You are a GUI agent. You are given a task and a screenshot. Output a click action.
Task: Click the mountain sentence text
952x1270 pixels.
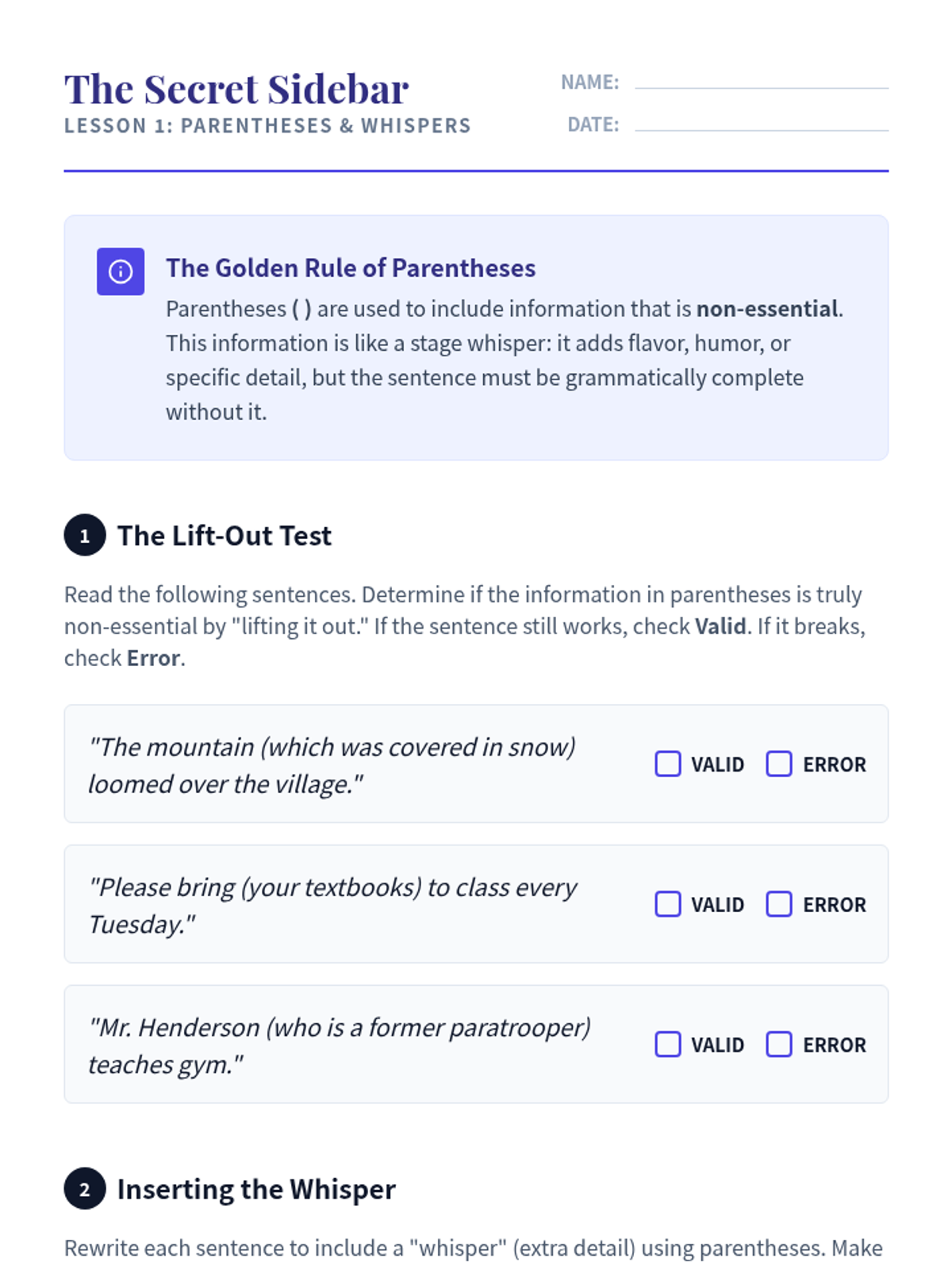pyautogui.click(x=332, y=764)
